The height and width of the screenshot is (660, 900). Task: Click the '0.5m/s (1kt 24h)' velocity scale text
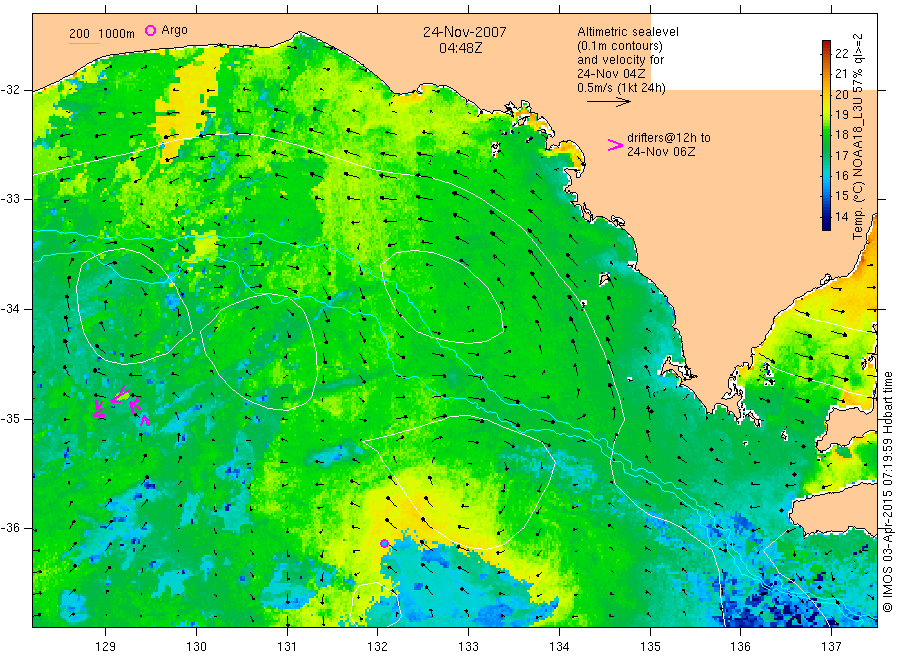pos(622,88)
